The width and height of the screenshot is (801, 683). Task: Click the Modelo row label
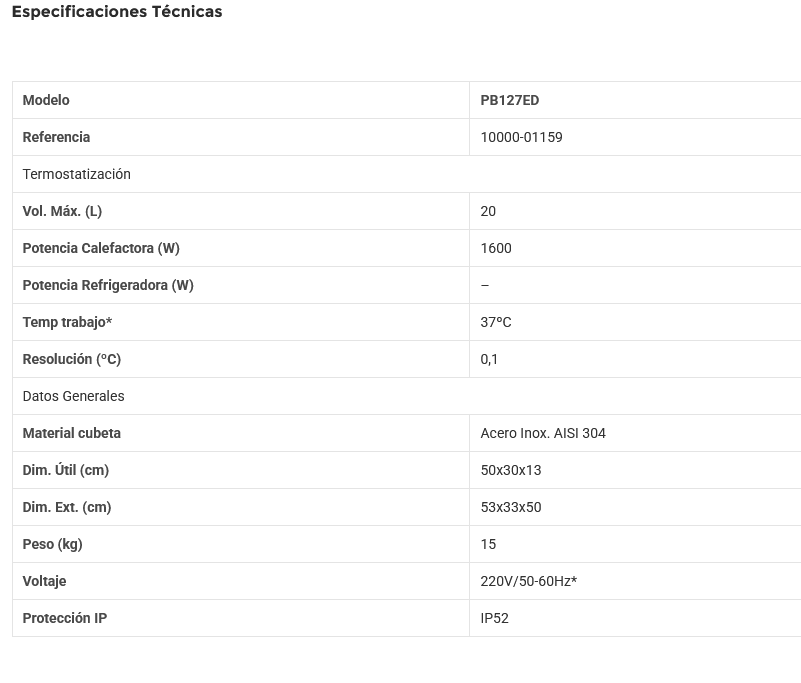pos(46,100)
